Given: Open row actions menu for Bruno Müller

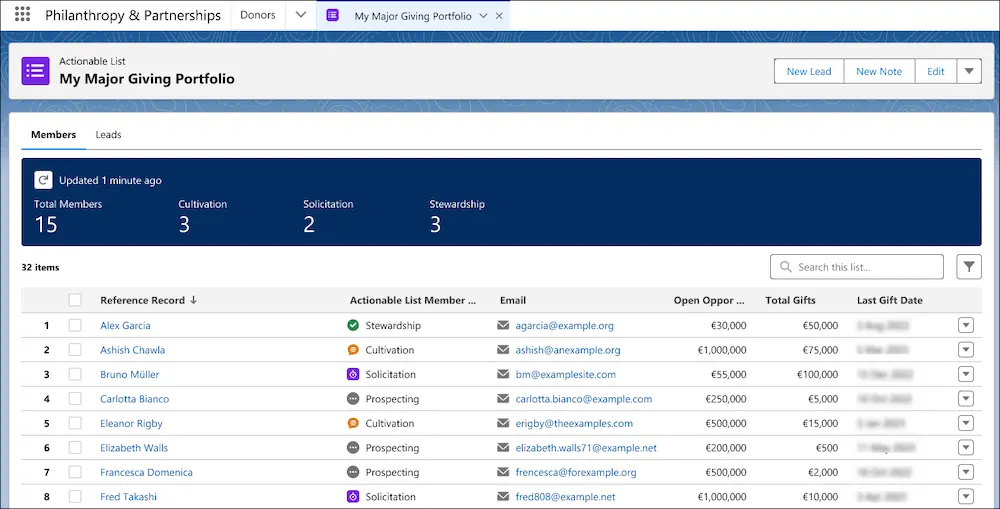Looking at the screenshot, I should coord(966,374).
